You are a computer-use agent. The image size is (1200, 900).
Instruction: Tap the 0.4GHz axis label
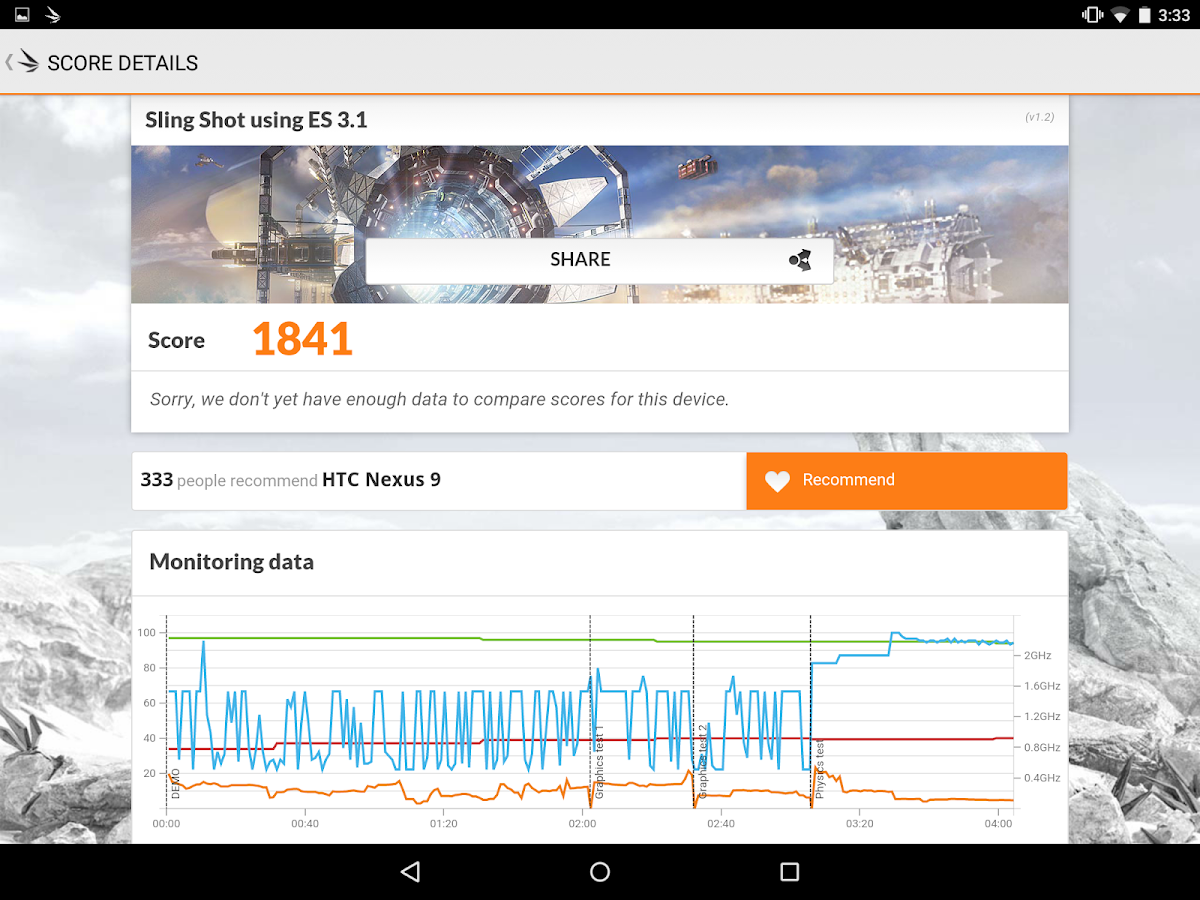coord(1042,778)
